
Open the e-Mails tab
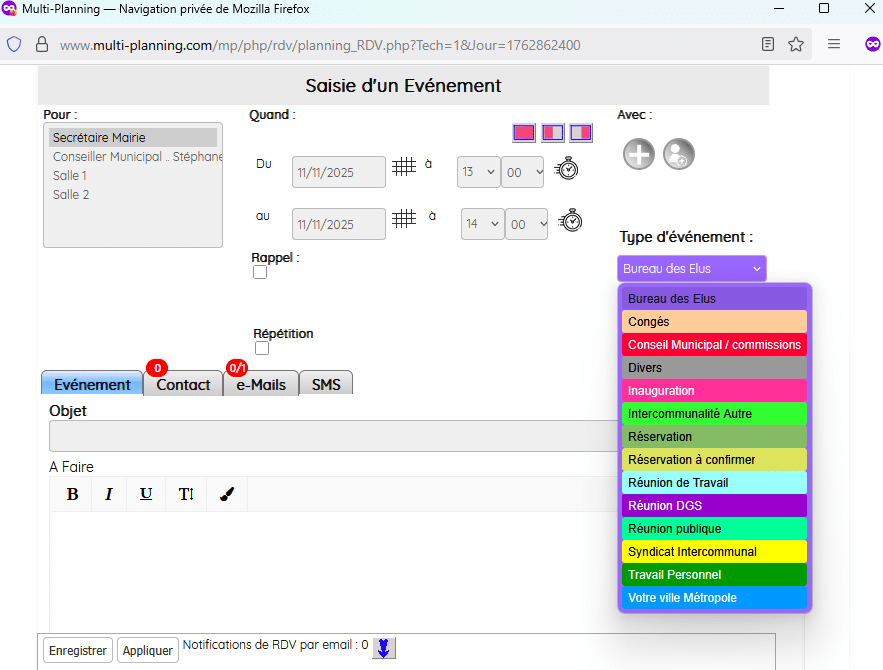(261, 385)
